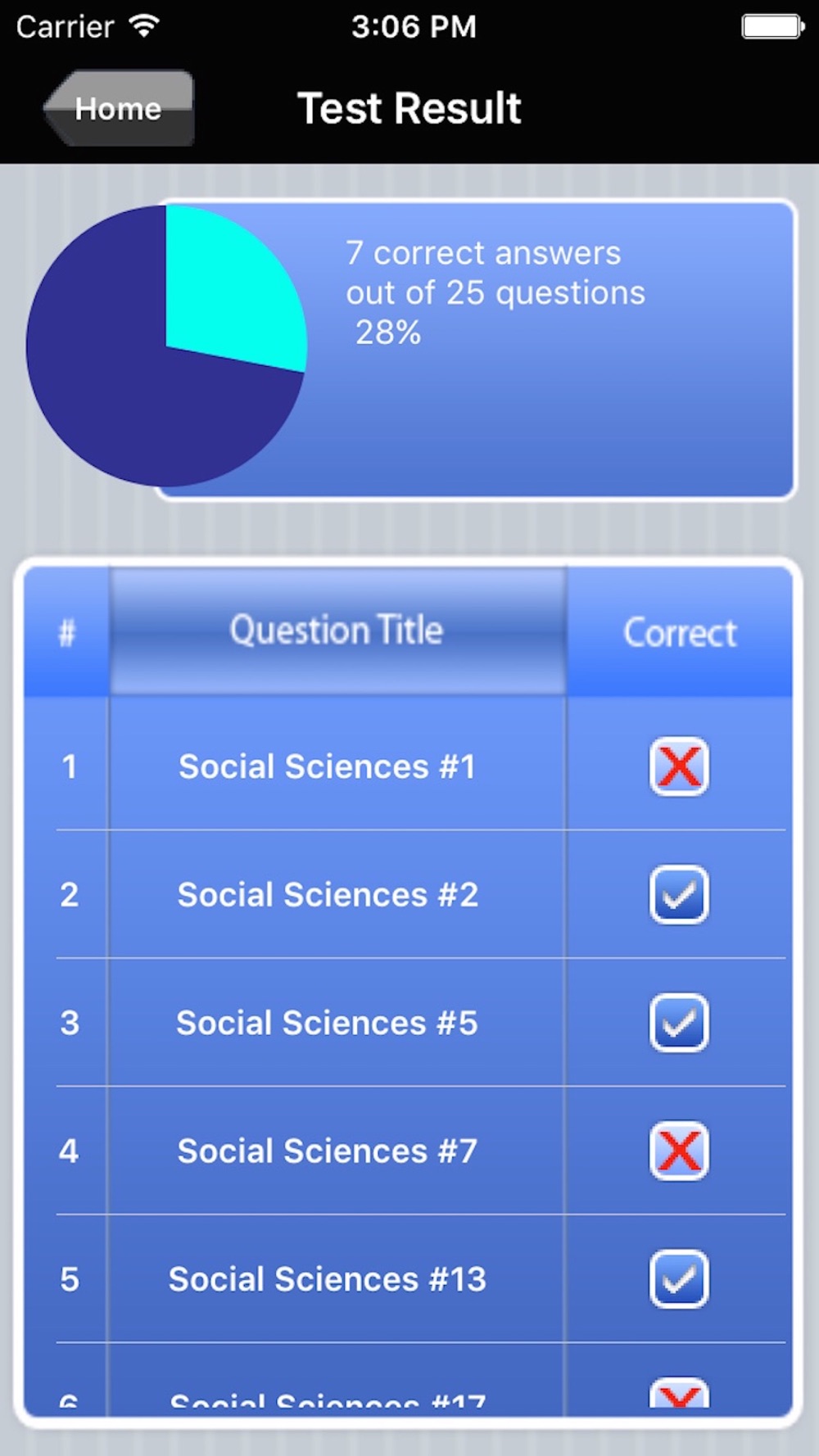Select the Social Sciences #5 row title
819x1456 pixels.
point(328,1023)
